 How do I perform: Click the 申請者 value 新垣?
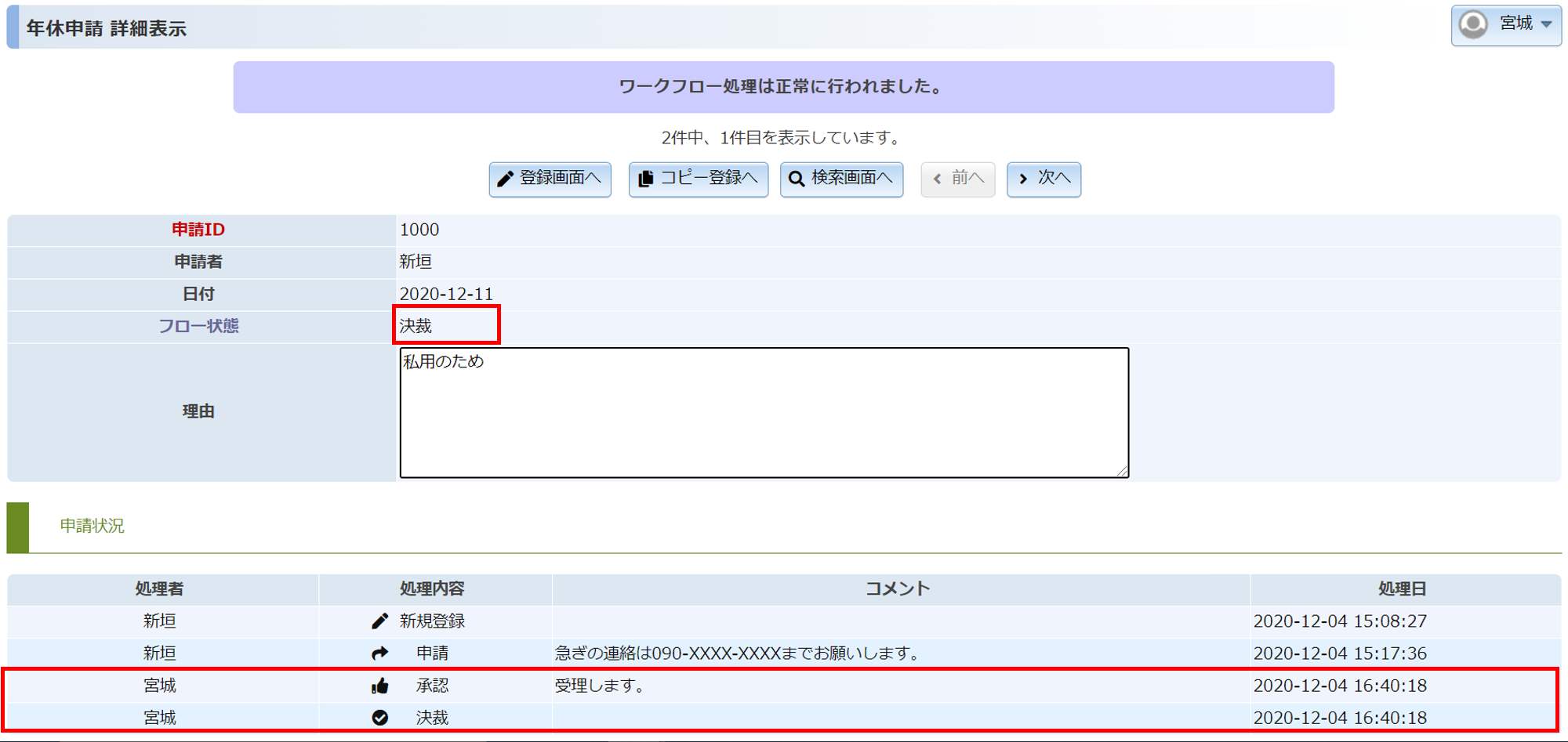(x=416, y=262)
